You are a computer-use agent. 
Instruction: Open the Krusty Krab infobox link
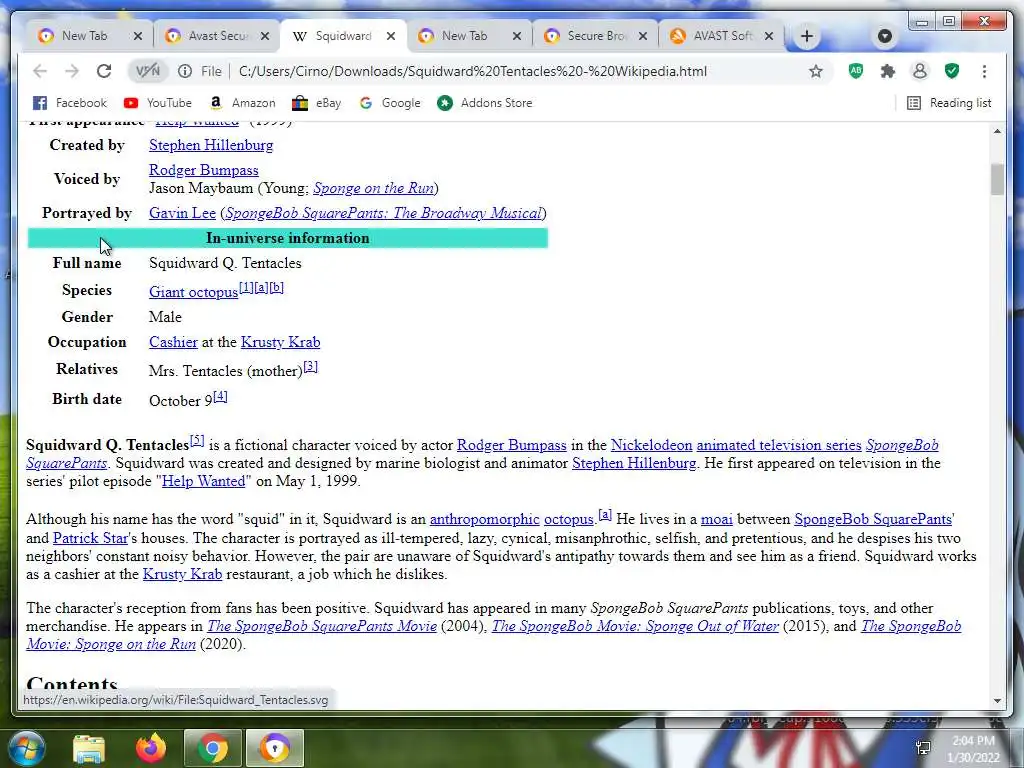(x=280, y=342)
